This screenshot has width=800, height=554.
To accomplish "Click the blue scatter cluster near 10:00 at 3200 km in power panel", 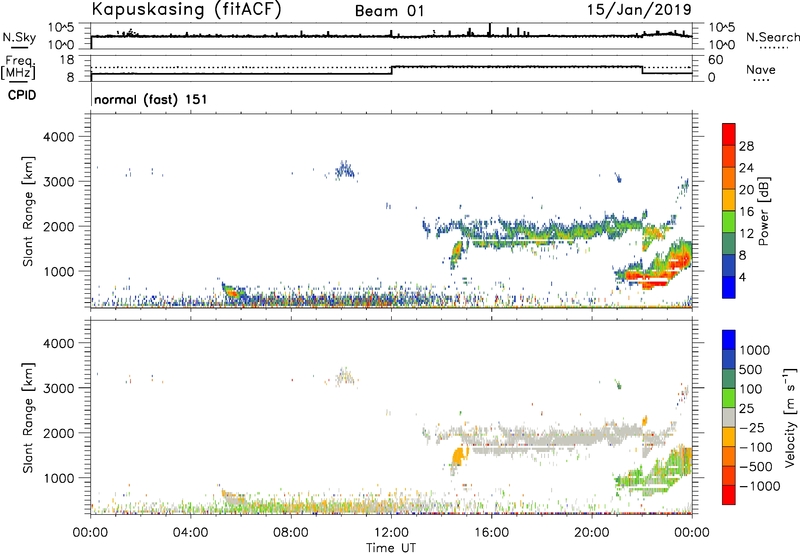I will [345, 170].
